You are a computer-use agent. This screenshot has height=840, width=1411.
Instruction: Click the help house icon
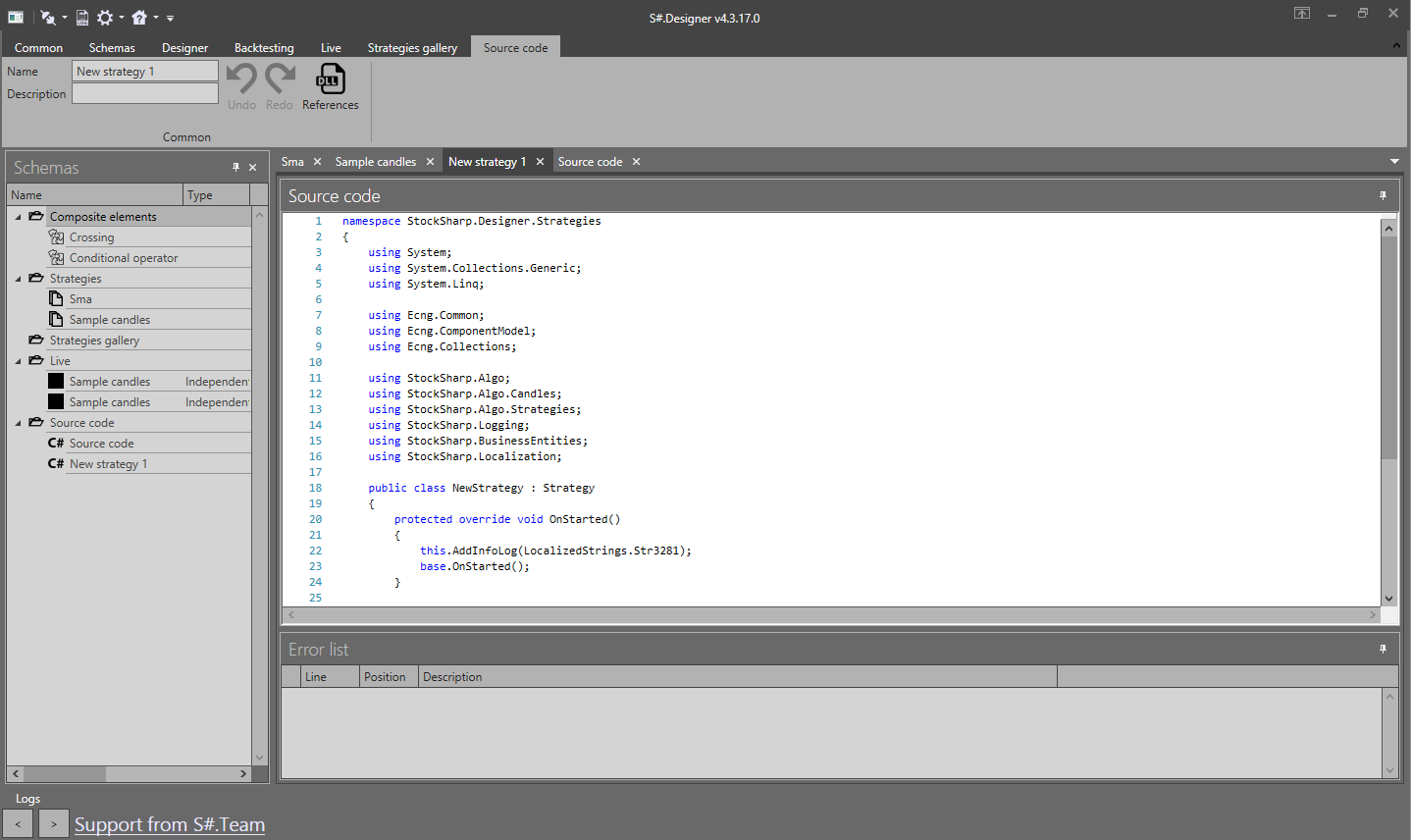tap(139, 18)
